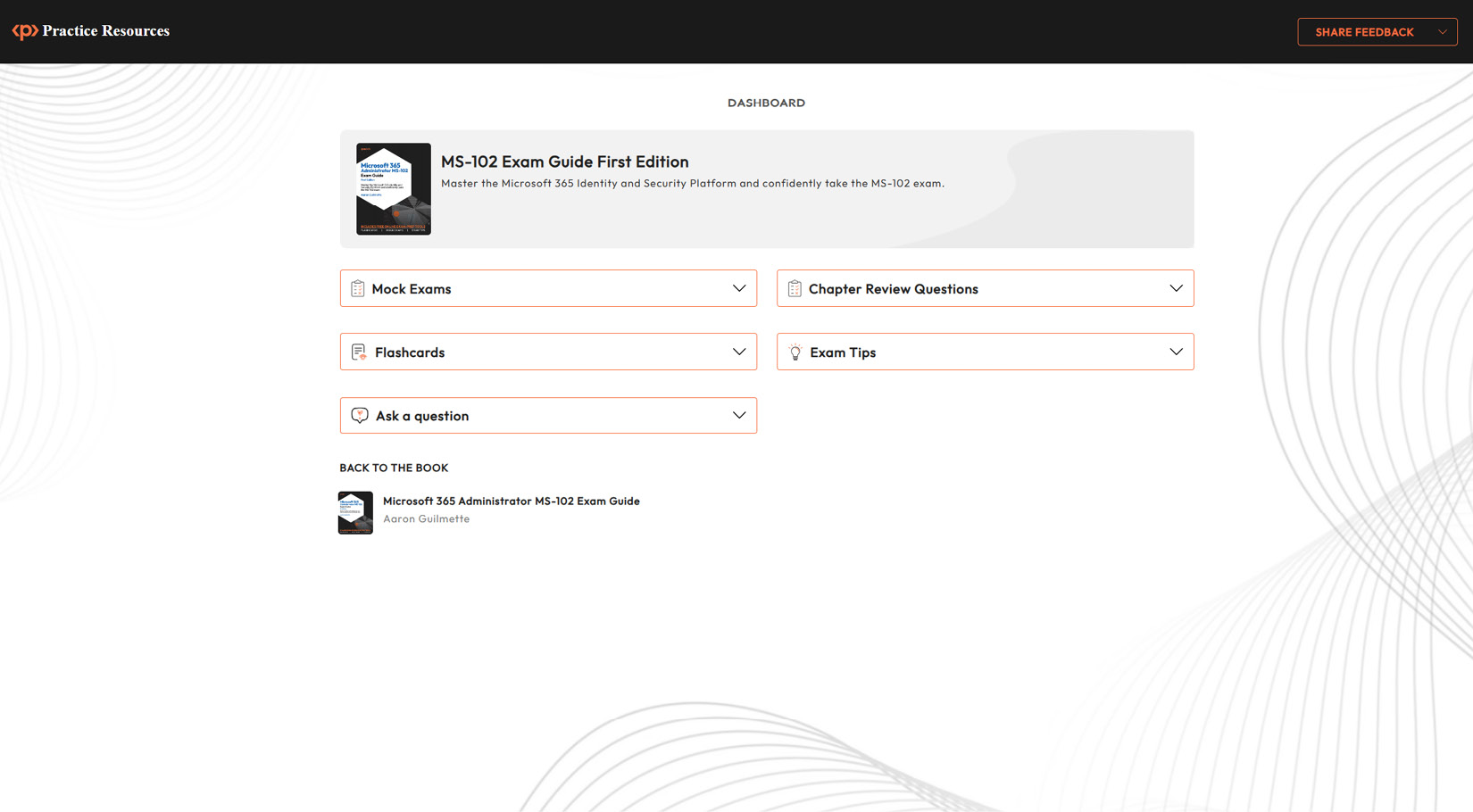Expand the Exam Tips chevron
Viewport: 1473px width, 812px height.
click(x=1176, y=352)
